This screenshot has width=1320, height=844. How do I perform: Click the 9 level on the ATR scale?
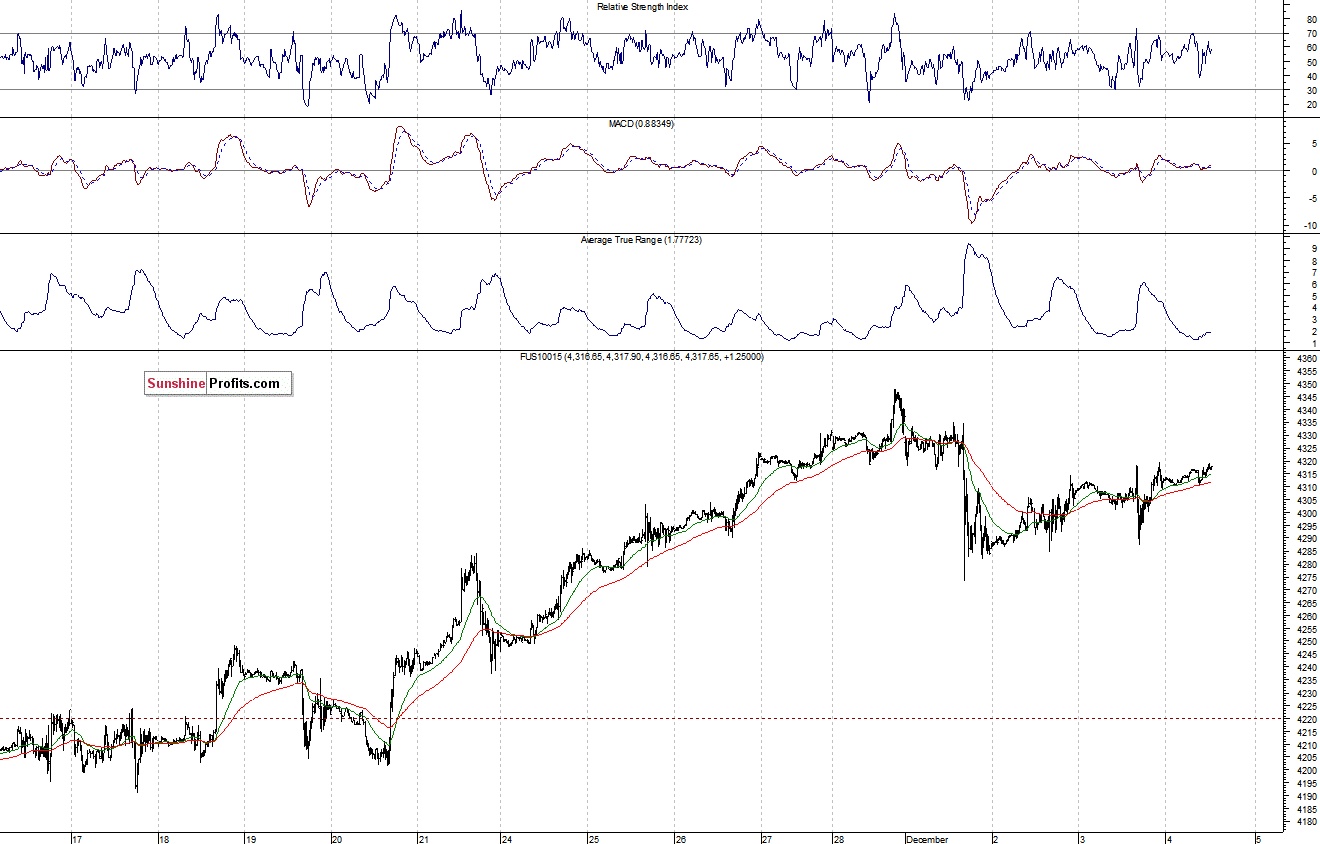(x=1313, y=249)
